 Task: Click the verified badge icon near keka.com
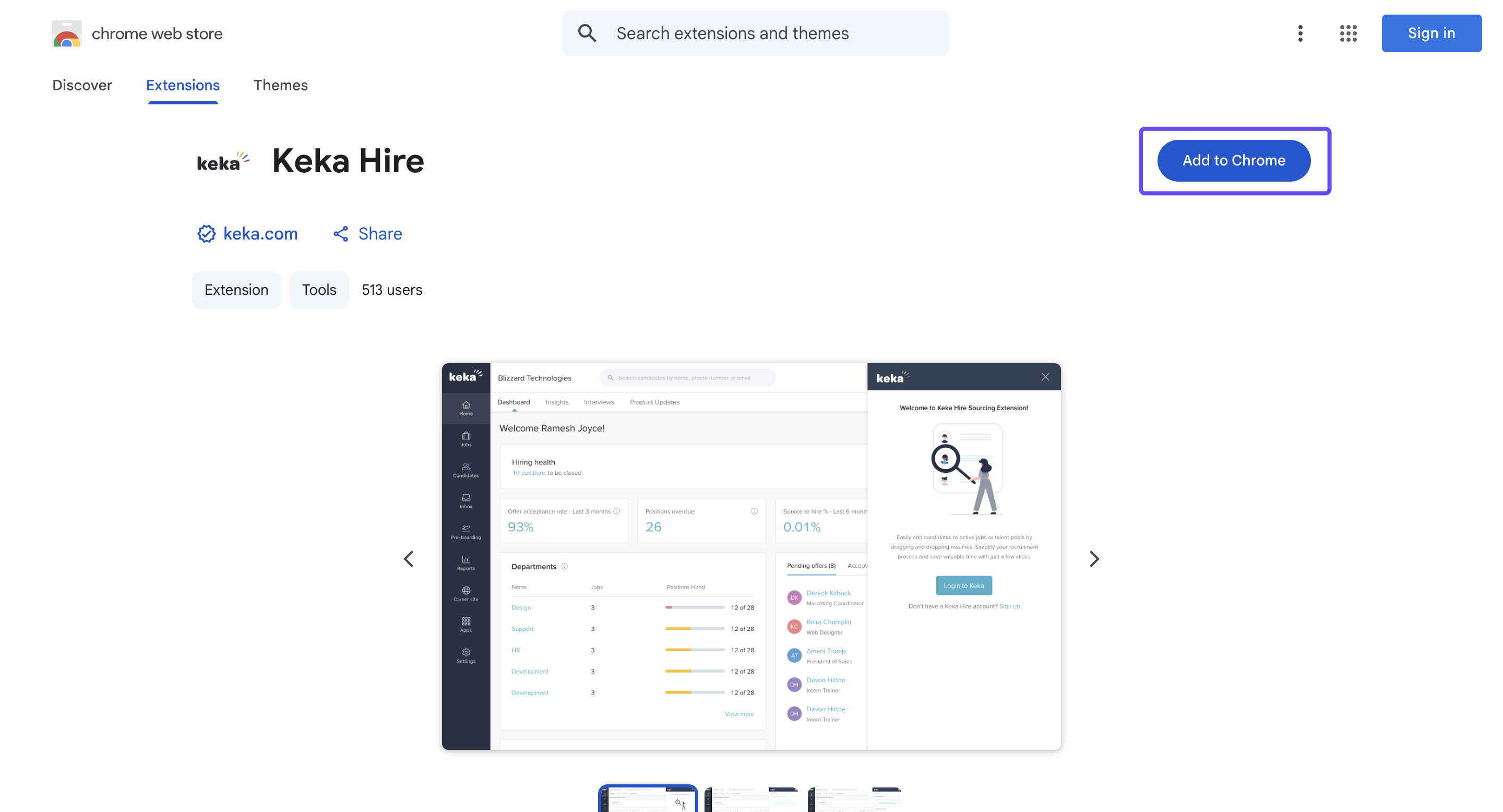pyautogui.click(x=206, y=234)
